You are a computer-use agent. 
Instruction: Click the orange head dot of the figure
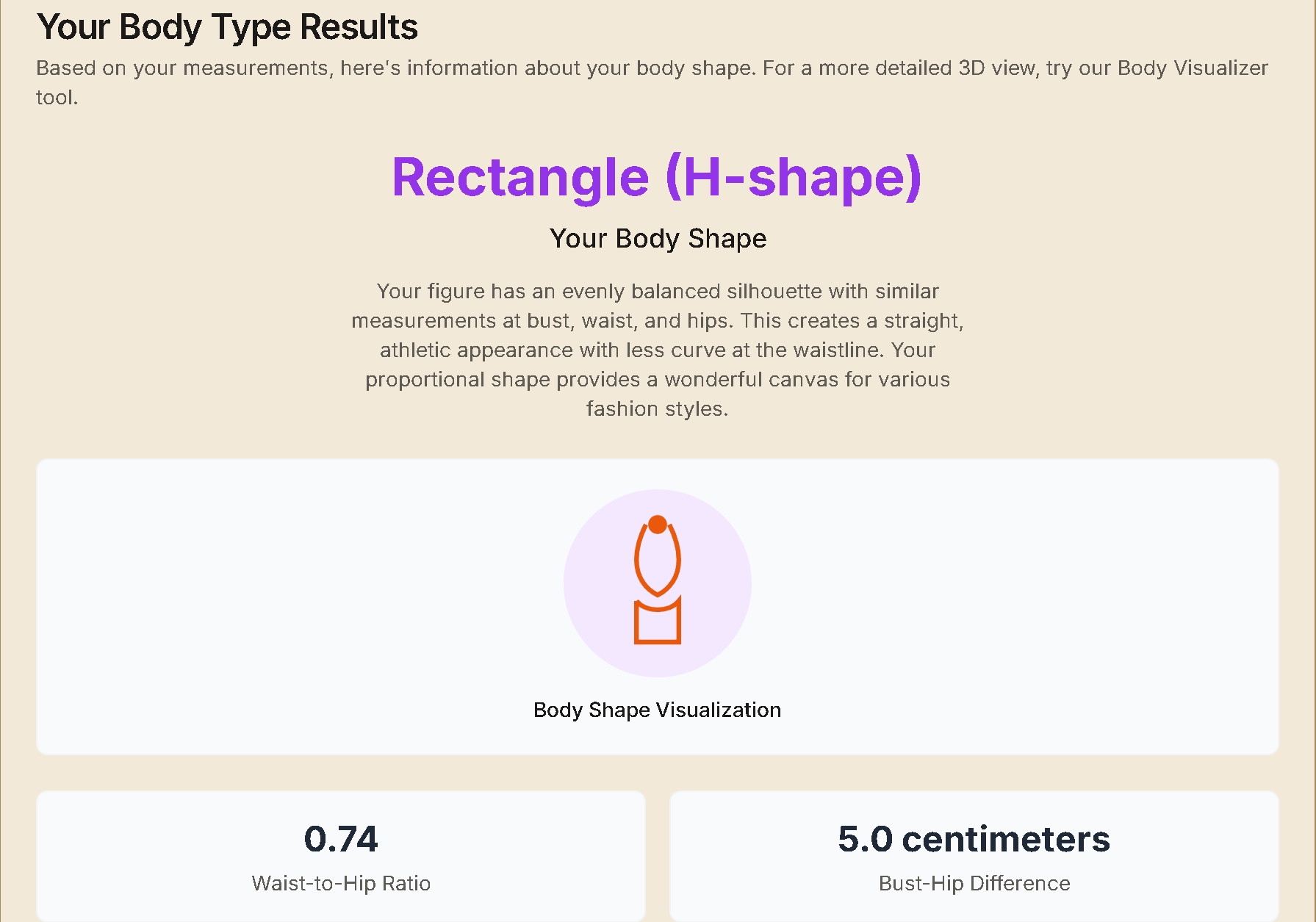(658, 525)
